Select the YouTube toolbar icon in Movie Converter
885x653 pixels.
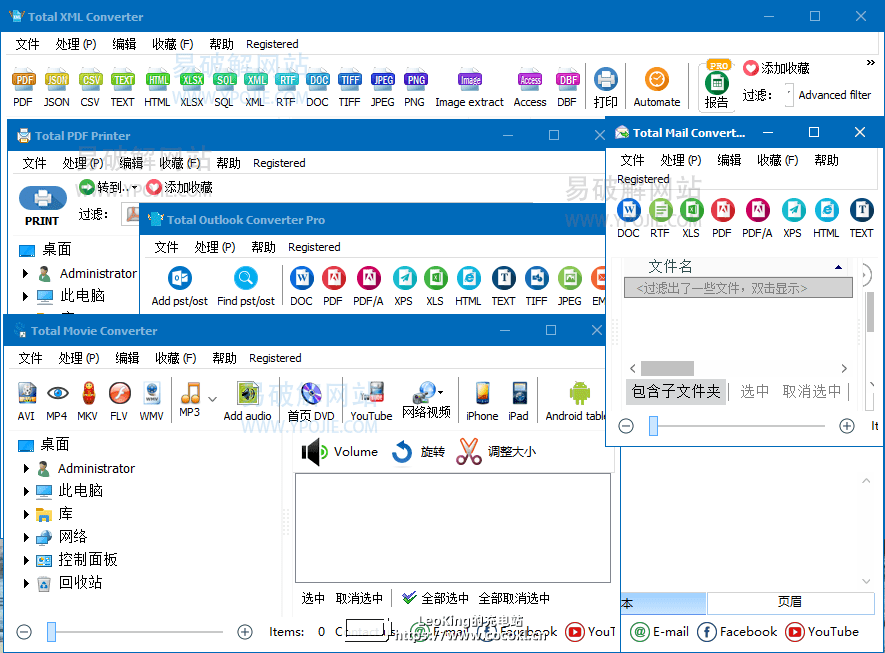pyautogui.click(x=371, y=401)
